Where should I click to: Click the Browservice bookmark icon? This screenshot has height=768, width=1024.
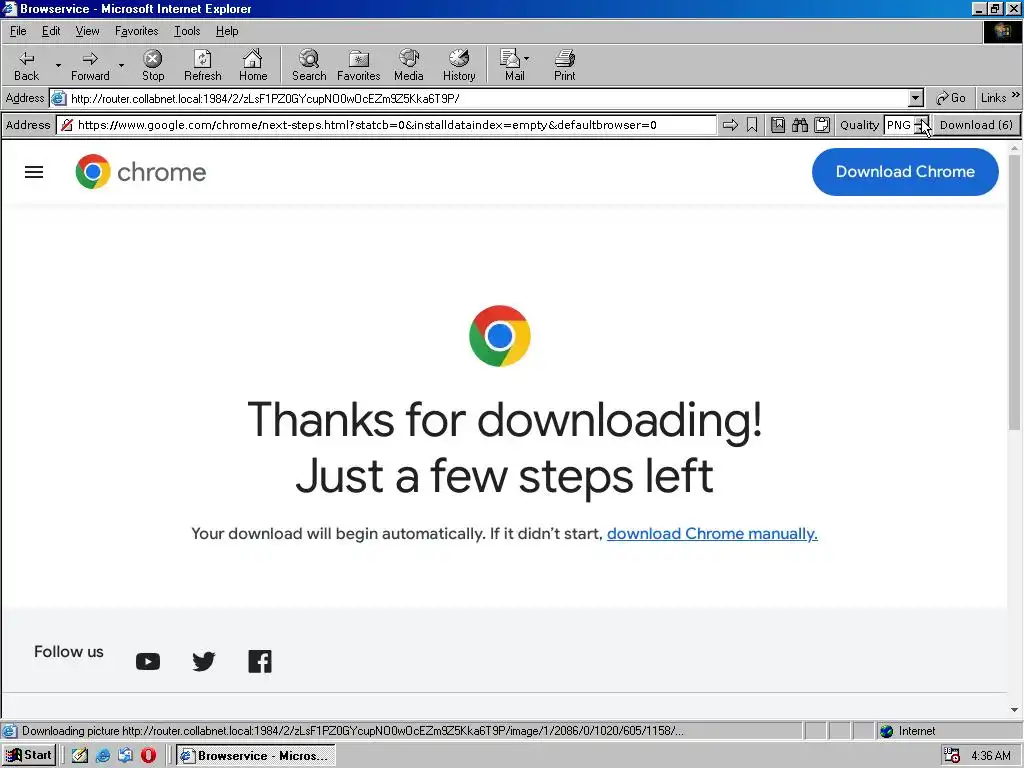point(752,125)
